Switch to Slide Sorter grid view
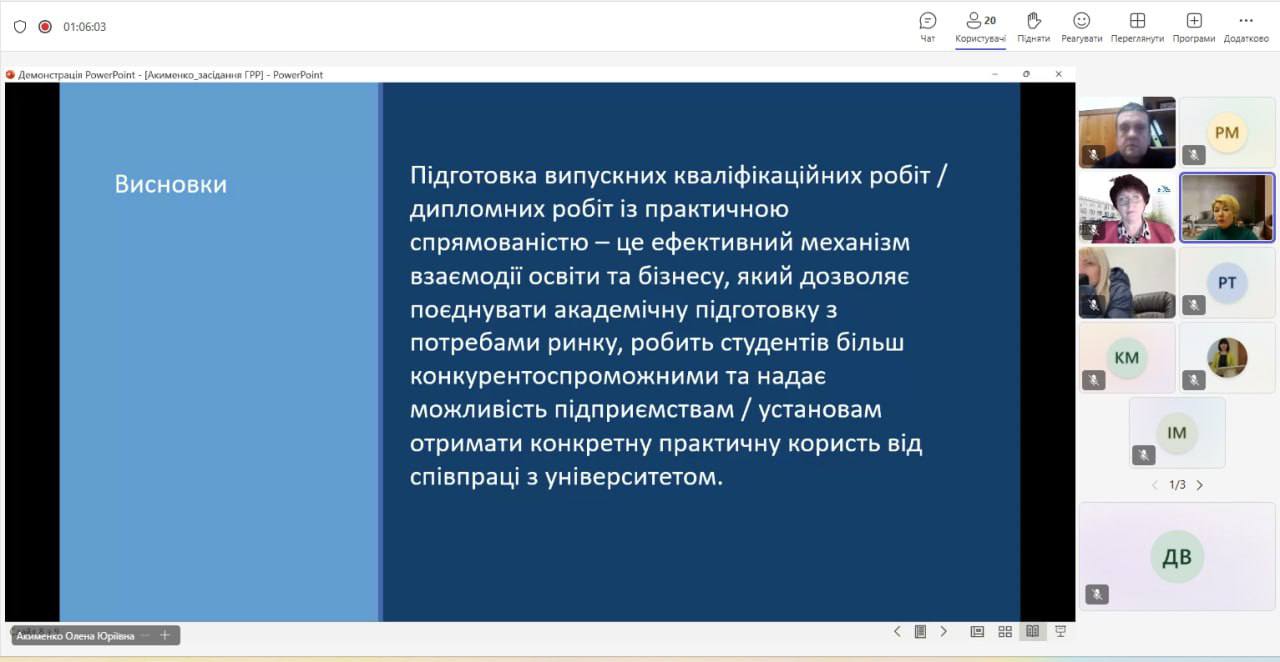The width and height of the screenshot is (1280, 662). click(x=1005, y=631)
